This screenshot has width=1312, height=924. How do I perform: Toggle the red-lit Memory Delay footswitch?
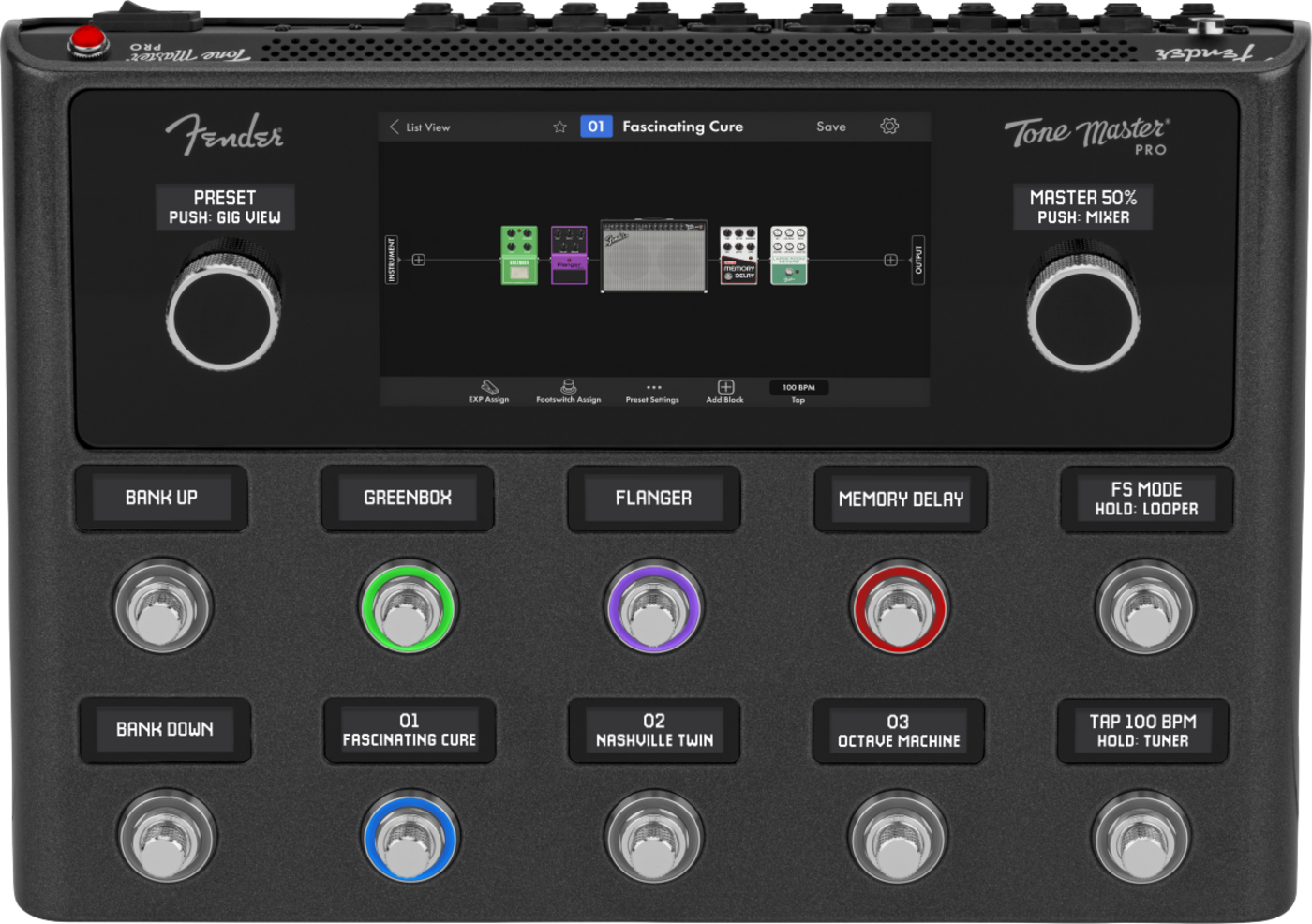pos(900,608)
